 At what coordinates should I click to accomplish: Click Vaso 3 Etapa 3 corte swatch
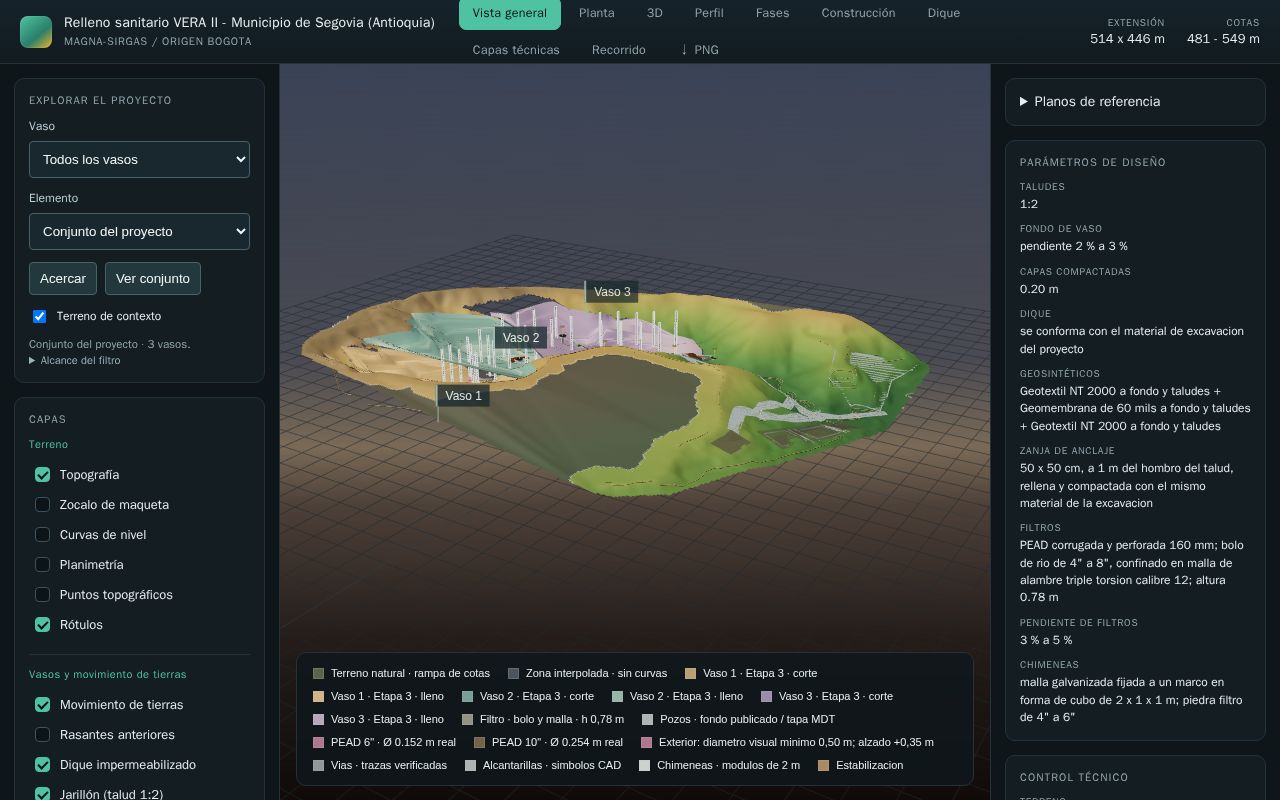pyautogui.click(x=767, y=697)
